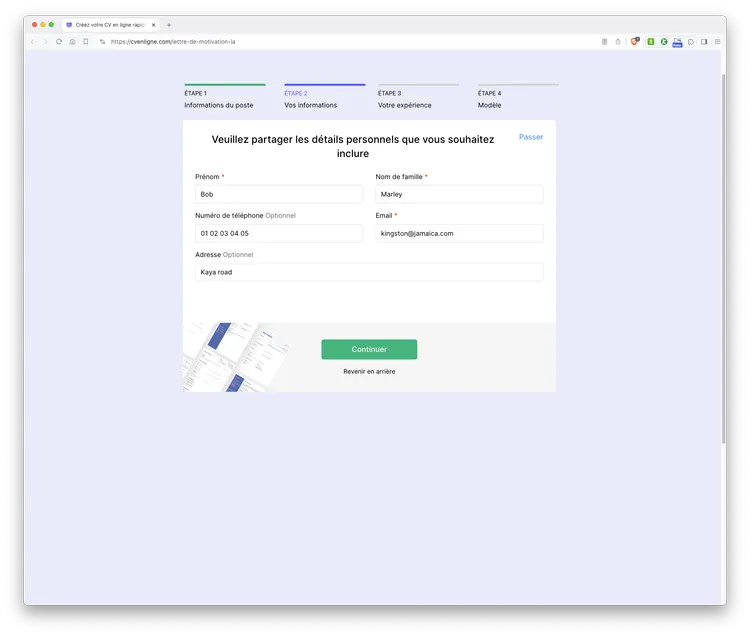
Task: Click the form heading 'Veuillez partager les détails personnels'
Action: click(x=353, y=146)
